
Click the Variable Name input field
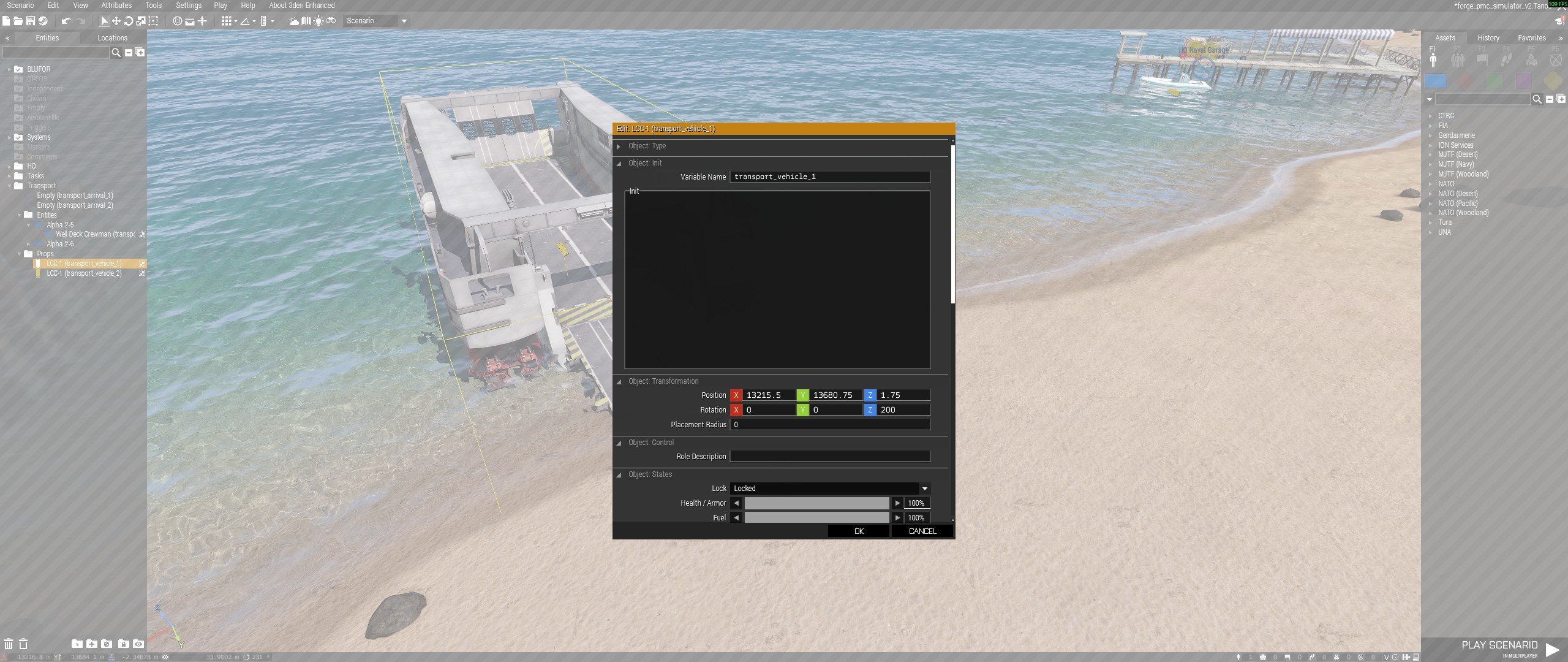pos(830,177)
